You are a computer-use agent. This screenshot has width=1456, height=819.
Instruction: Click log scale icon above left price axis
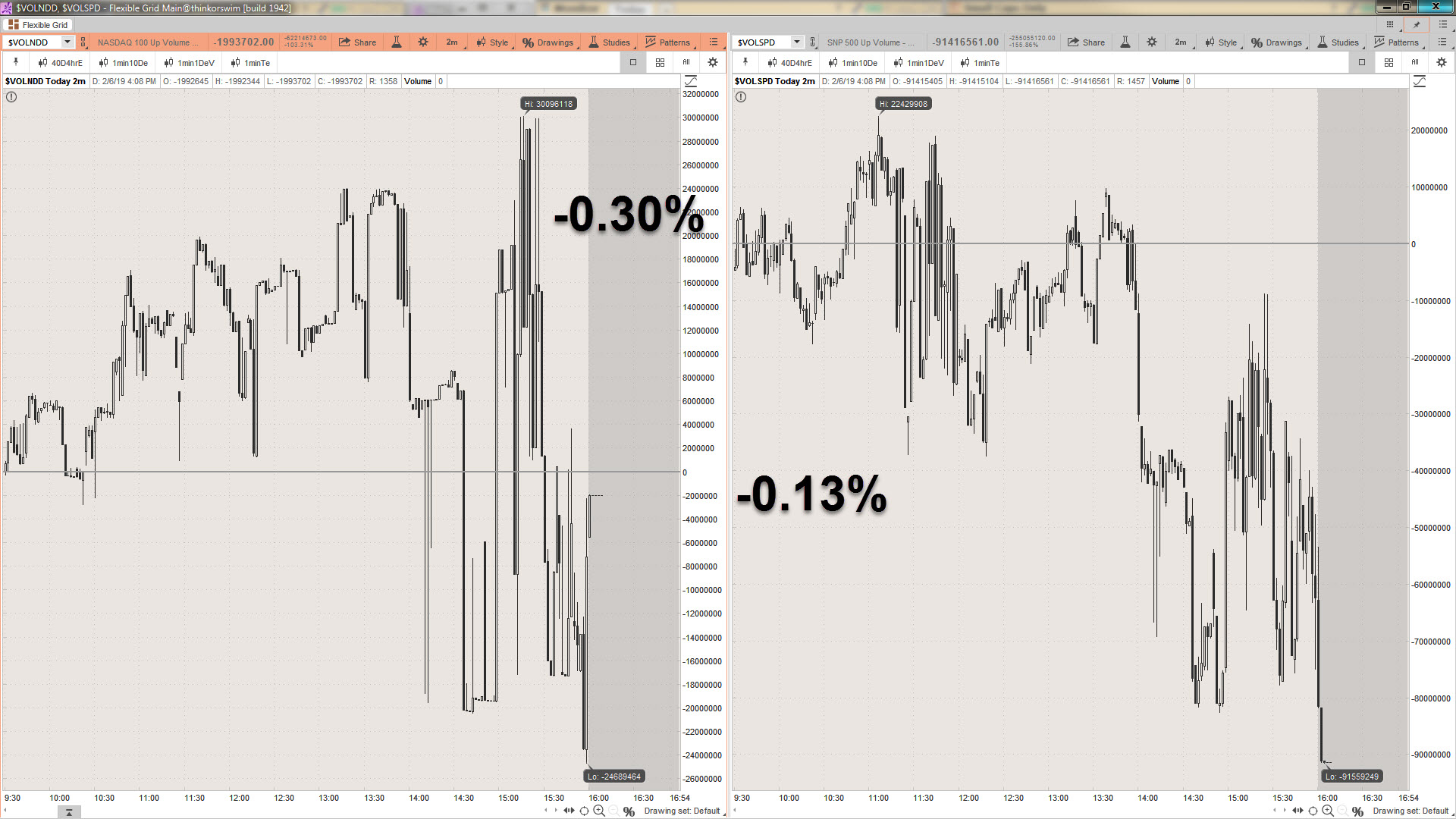tap(691, 81)
